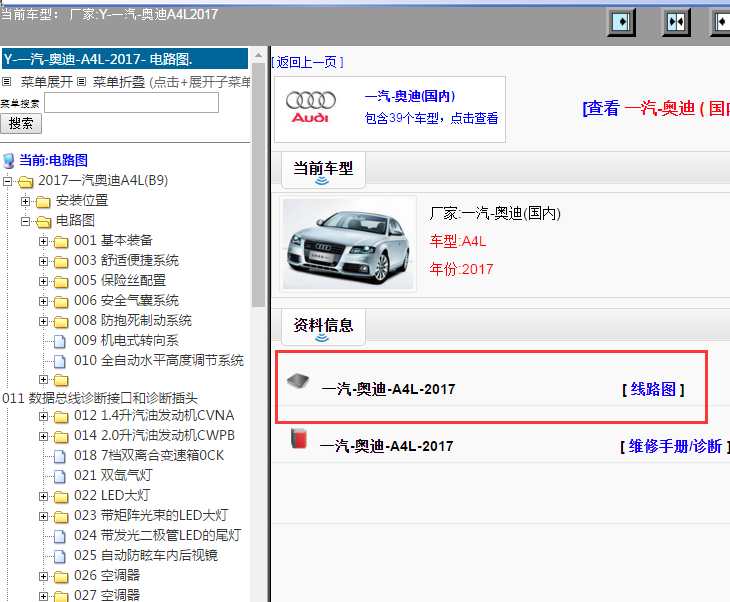Expand 003 舒适便捷系统 node

click(43, 261)
